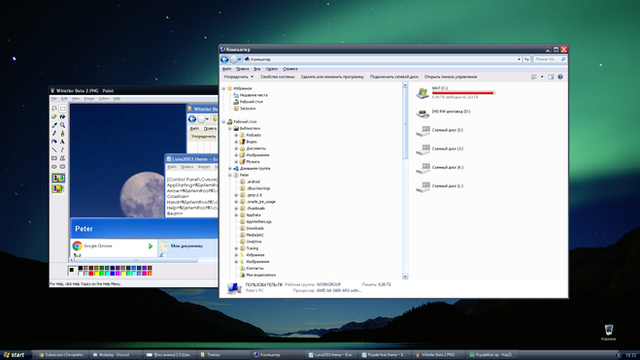Choose the Ellipse shape tool in Paint
The image size is (640, 360).
pyautogui.click(x=54, y=167)
